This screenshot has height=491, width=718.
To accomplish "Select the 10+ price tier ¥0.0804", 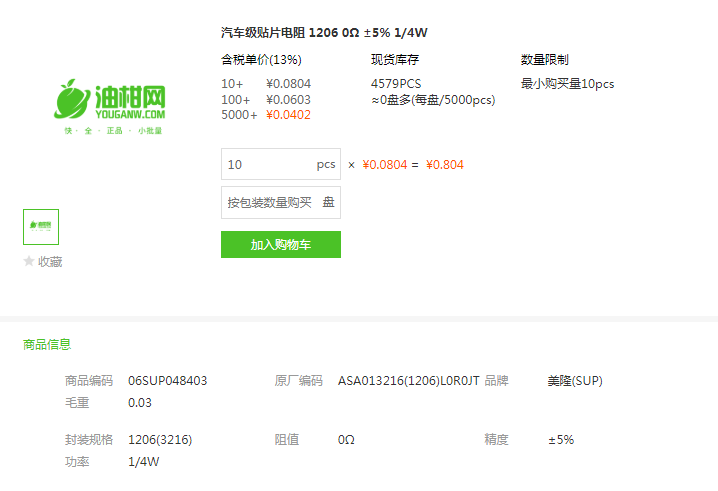I will click(266, 84).
